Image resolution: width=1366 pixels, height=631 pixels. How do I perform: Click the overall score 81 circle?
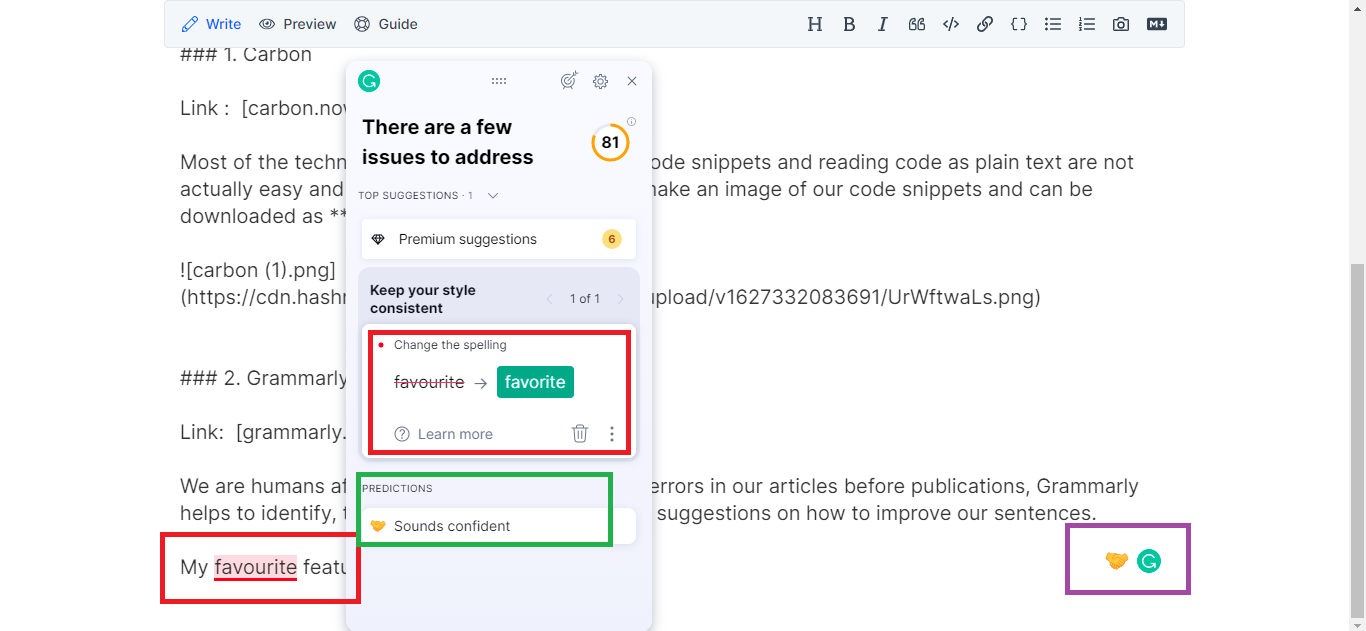click(610, 142)
